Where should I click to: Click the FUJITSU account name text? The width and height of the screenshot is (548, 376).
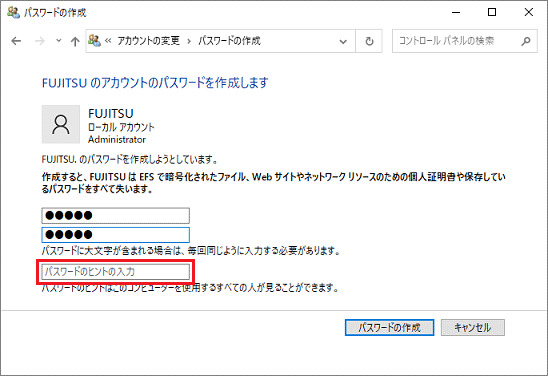pyautogui.click(x=111, y=114)
